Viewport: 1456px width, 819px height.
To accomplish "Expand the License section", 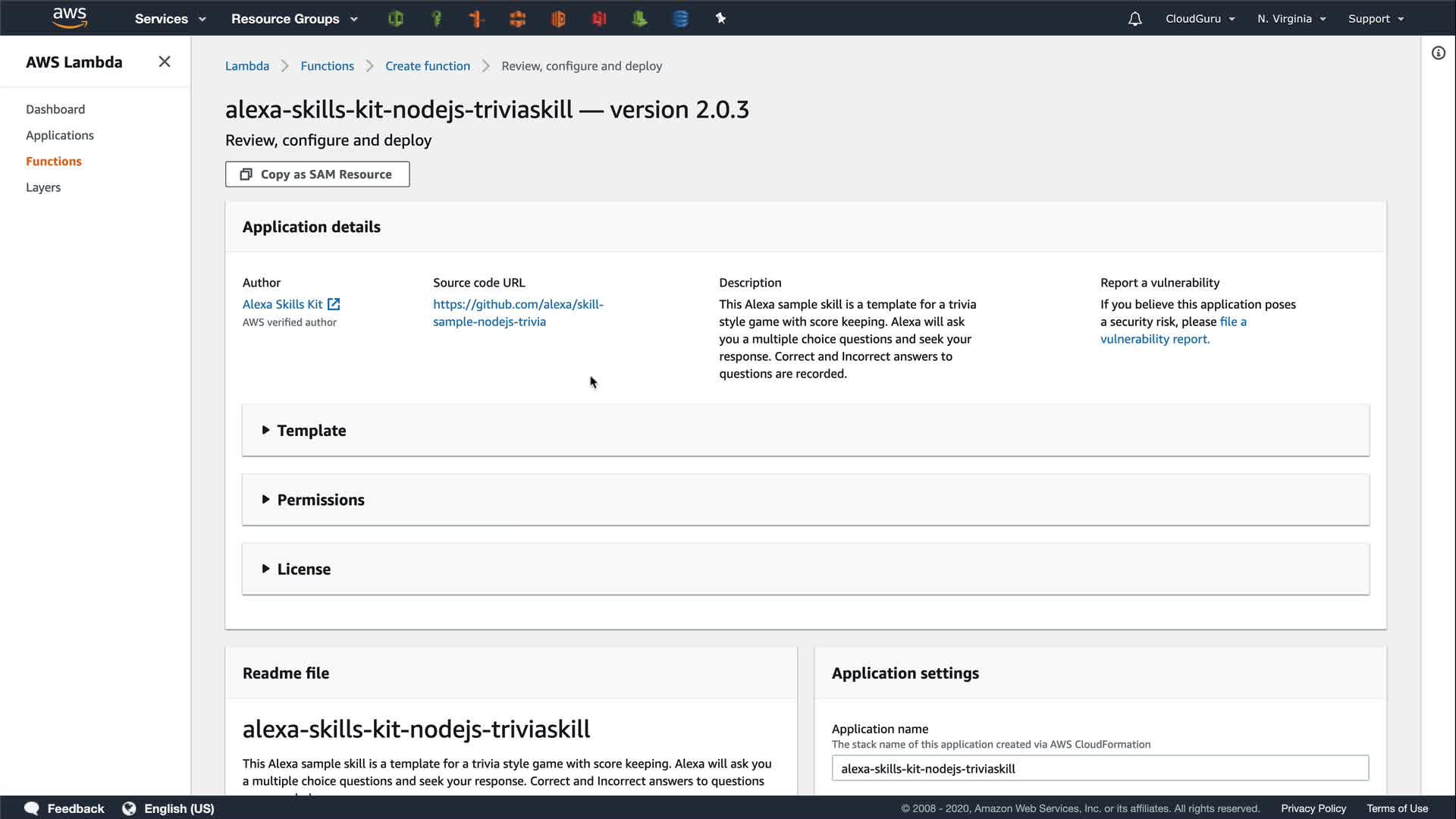I will [303, 570].
